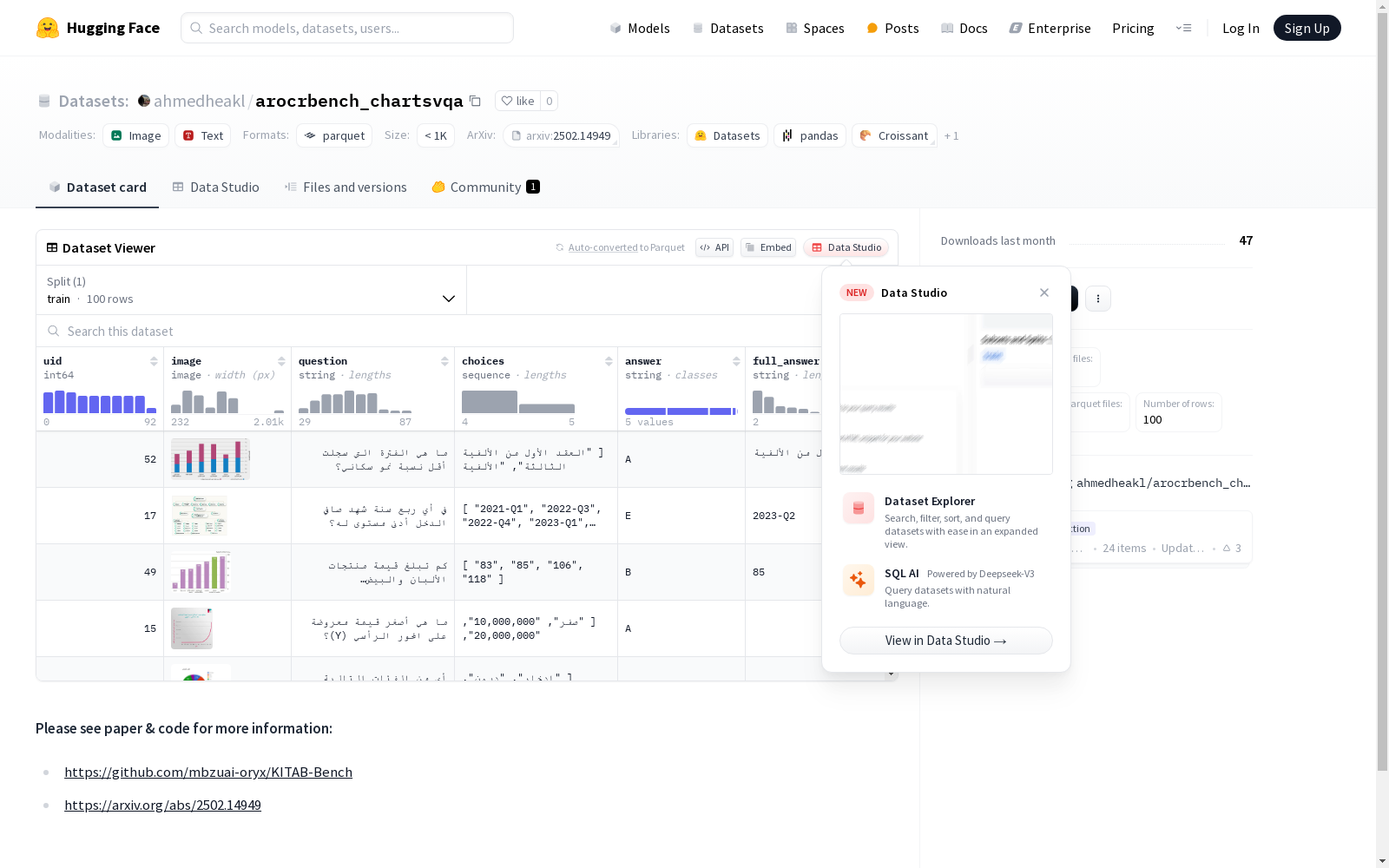
Task: Click the Data Studio button in viewer header
Action: (846, 247)
